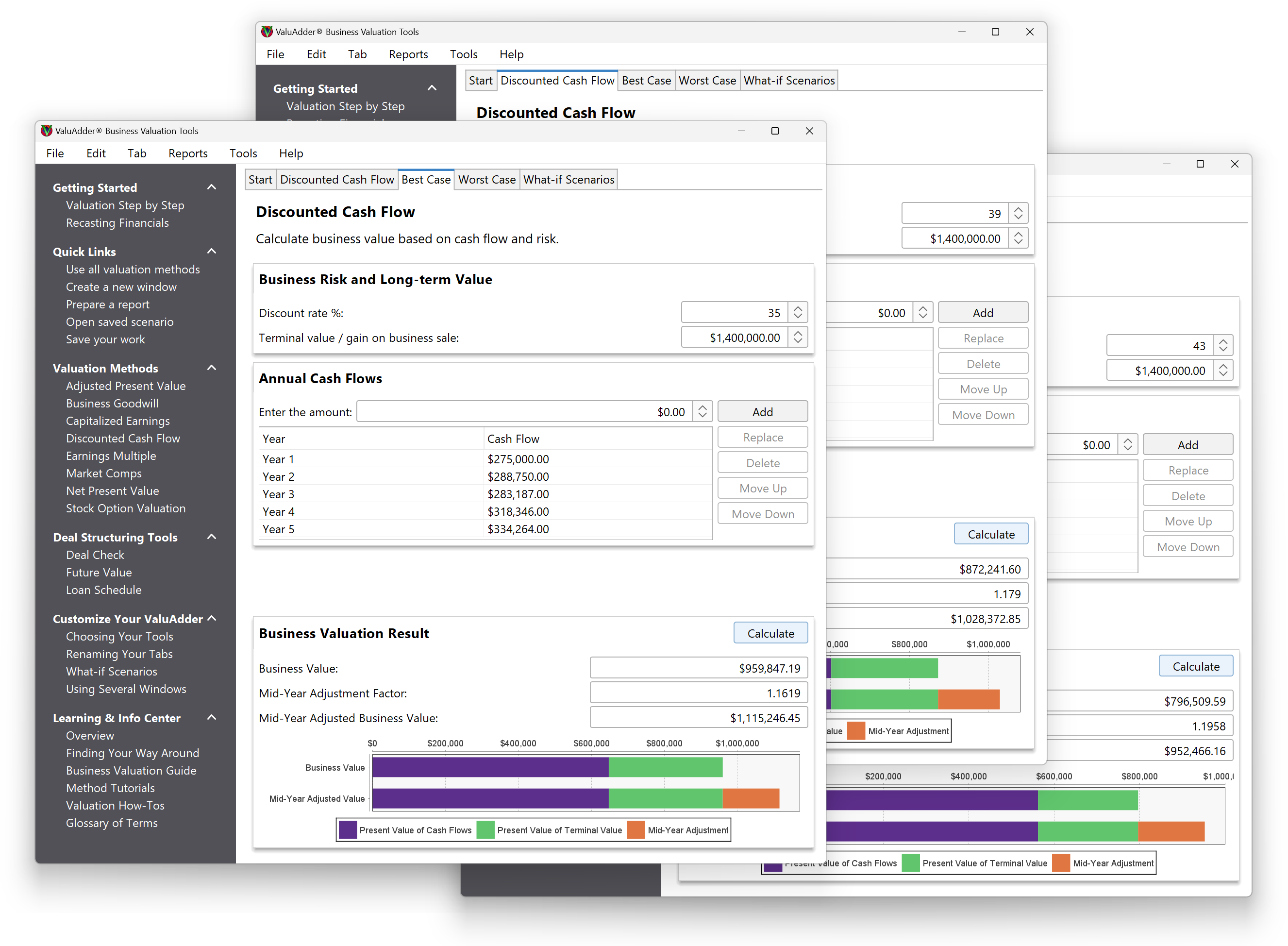This screenshot has width=1288, height=946.
Task: Collapse the Valuation Methods section
Action: click(x=211, y=368)
